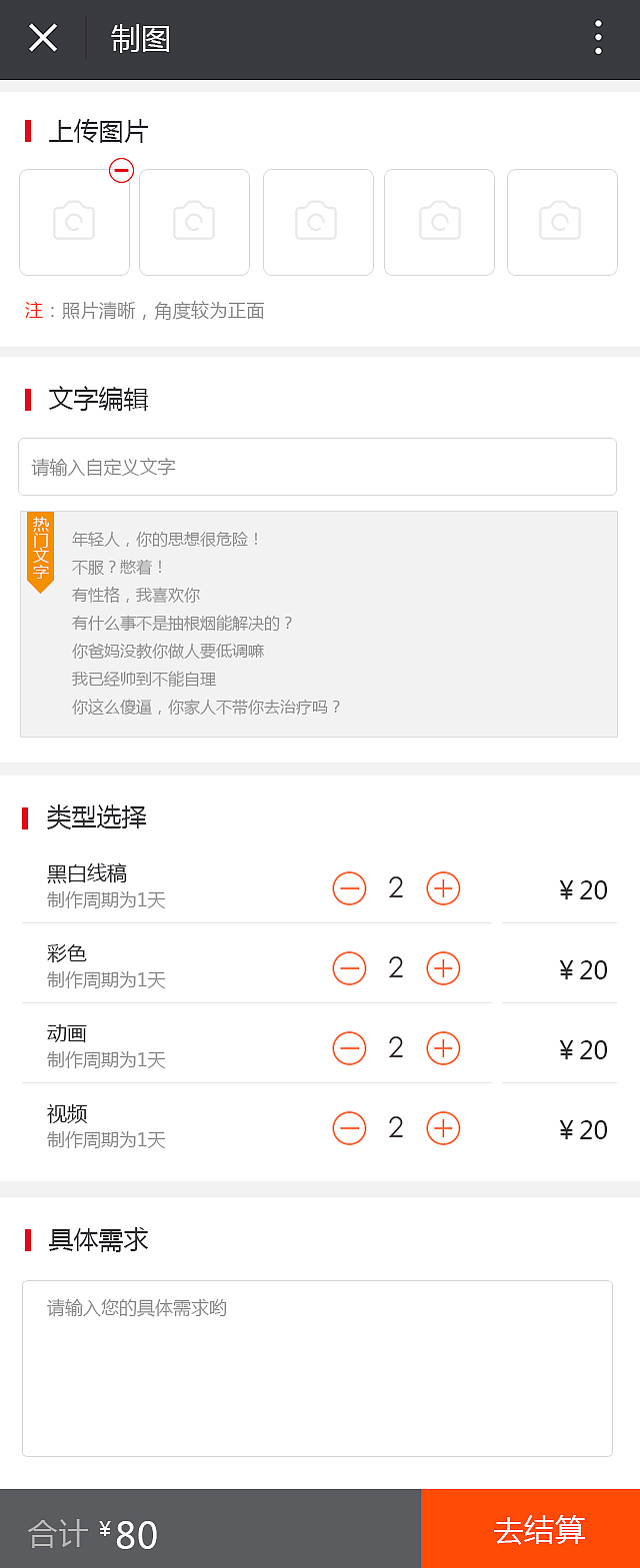Tap the last camera upload slot
Viewport: 640px width, 1568px height.
point(562,222)
